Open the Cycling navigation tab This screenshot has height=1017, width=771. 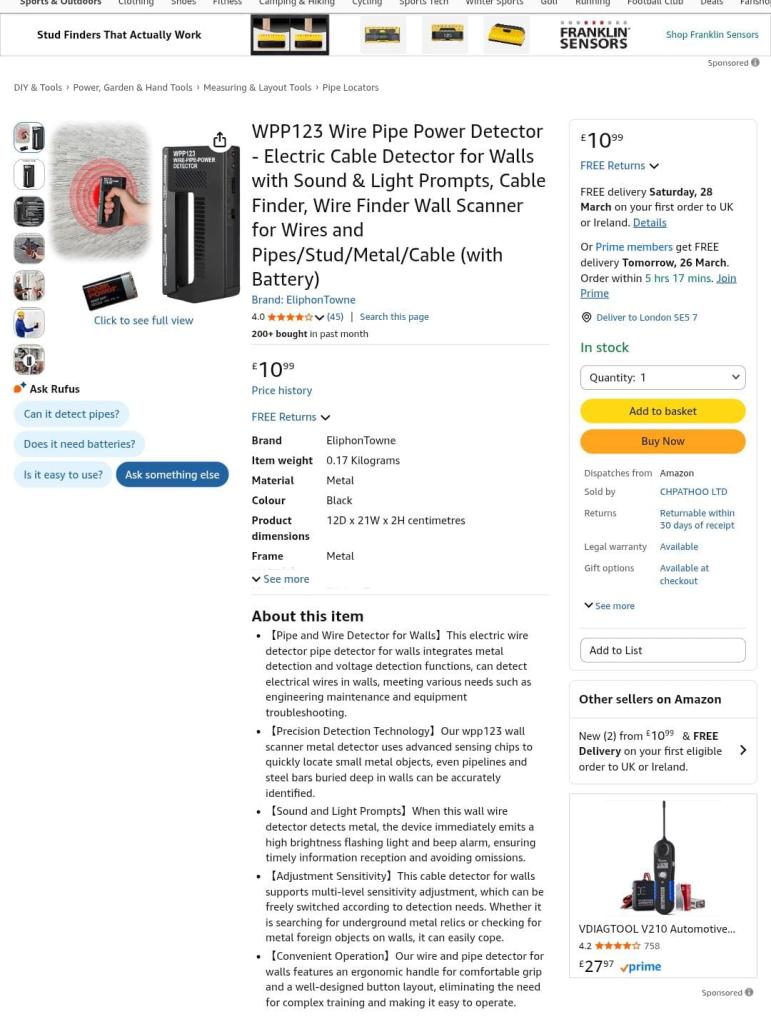point(366,3)
